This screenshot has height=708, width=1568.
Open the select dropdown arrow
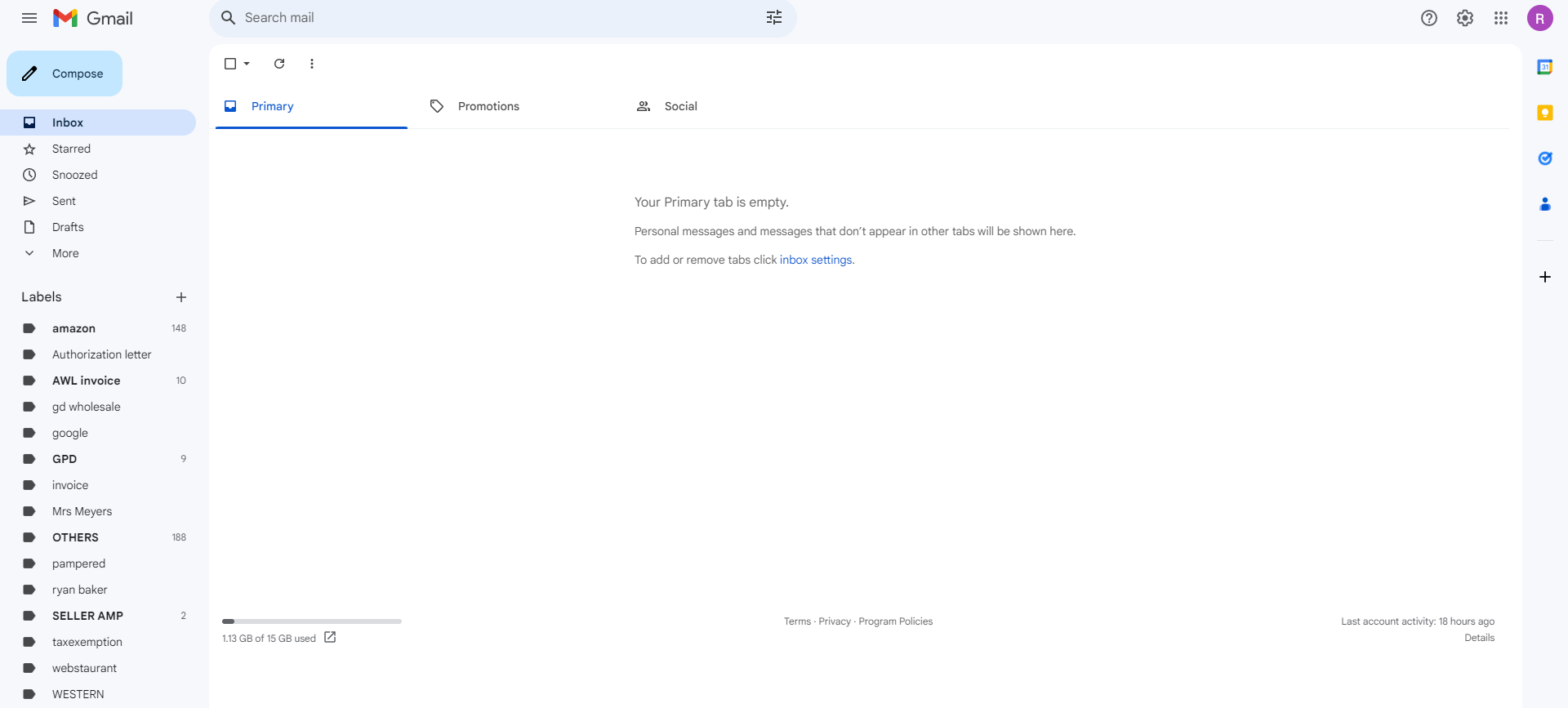(x=247, y=64)
